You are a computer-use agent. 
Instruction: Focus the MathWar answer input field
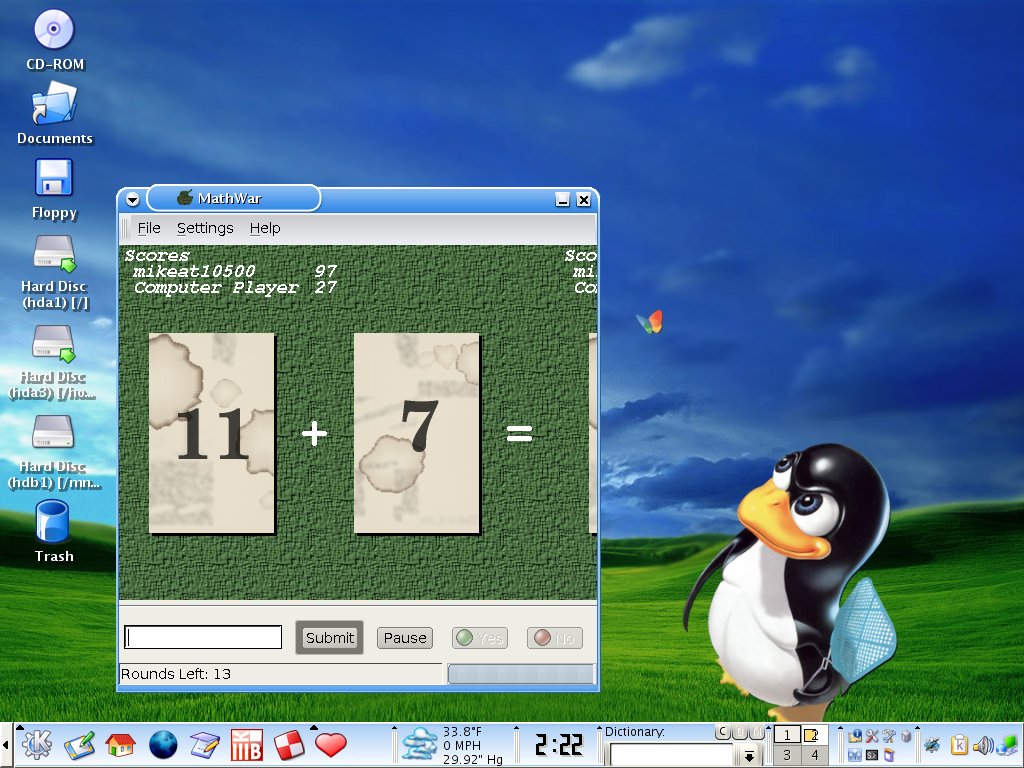coord(203,637)
